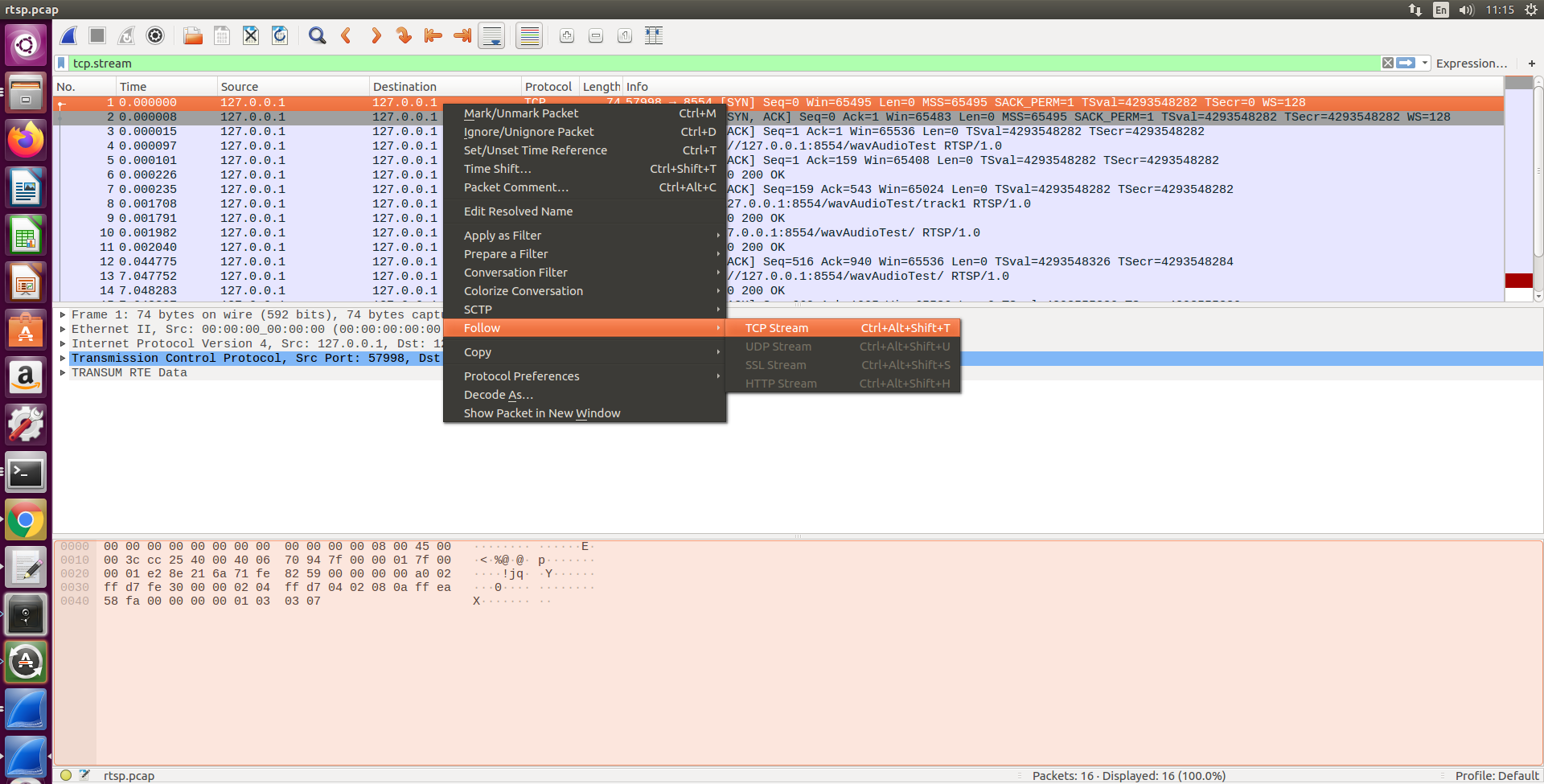Choose Packet Comment… entry
The width and height of the screenshot is (1544, 784).
pyautogui.click(x=585, y=187)
